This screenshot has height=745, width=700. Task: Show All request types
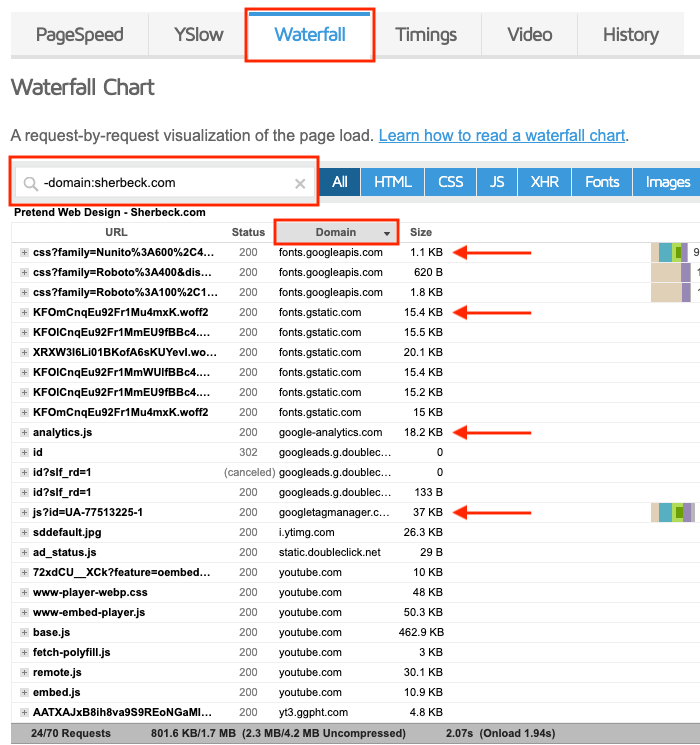tap(339, 182)
